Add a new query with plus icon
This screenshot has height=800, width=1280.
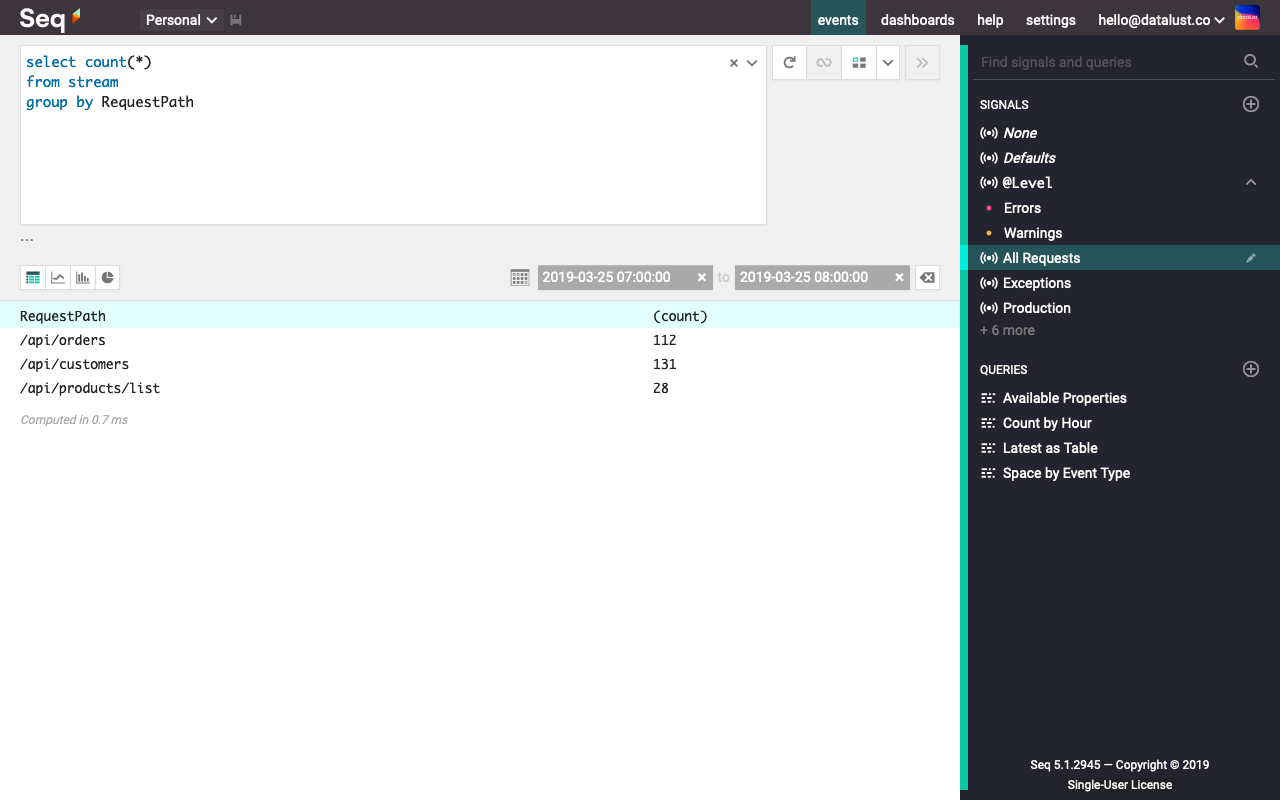tap(1251, 369)
